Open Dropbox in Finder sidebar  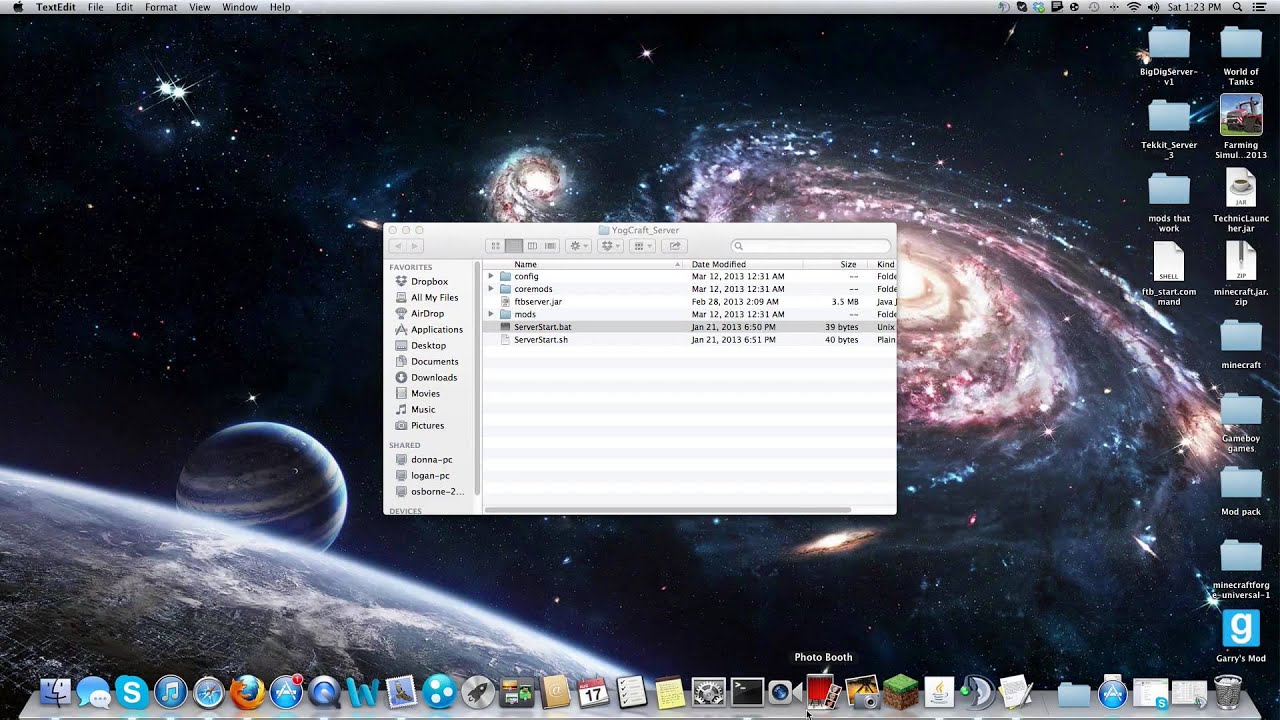point(429,282)
